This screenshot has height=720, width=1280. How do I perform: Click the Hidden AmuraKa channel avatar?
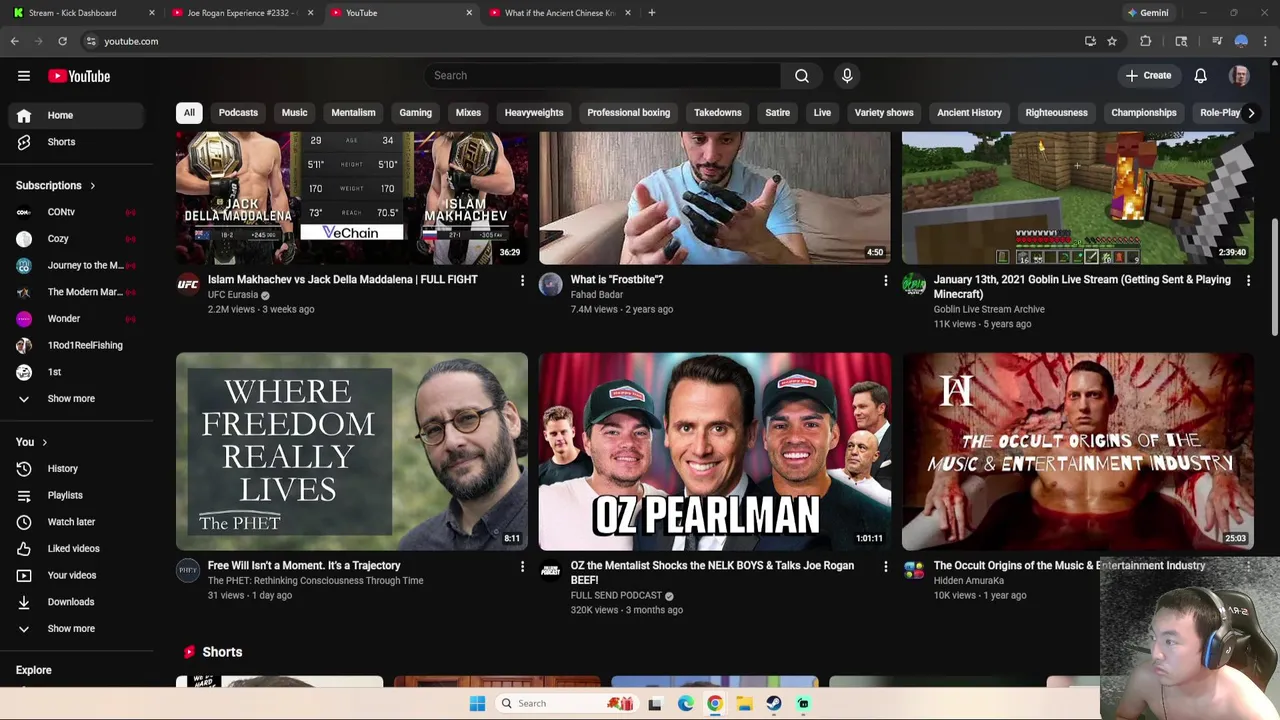[x=914, y=571]
